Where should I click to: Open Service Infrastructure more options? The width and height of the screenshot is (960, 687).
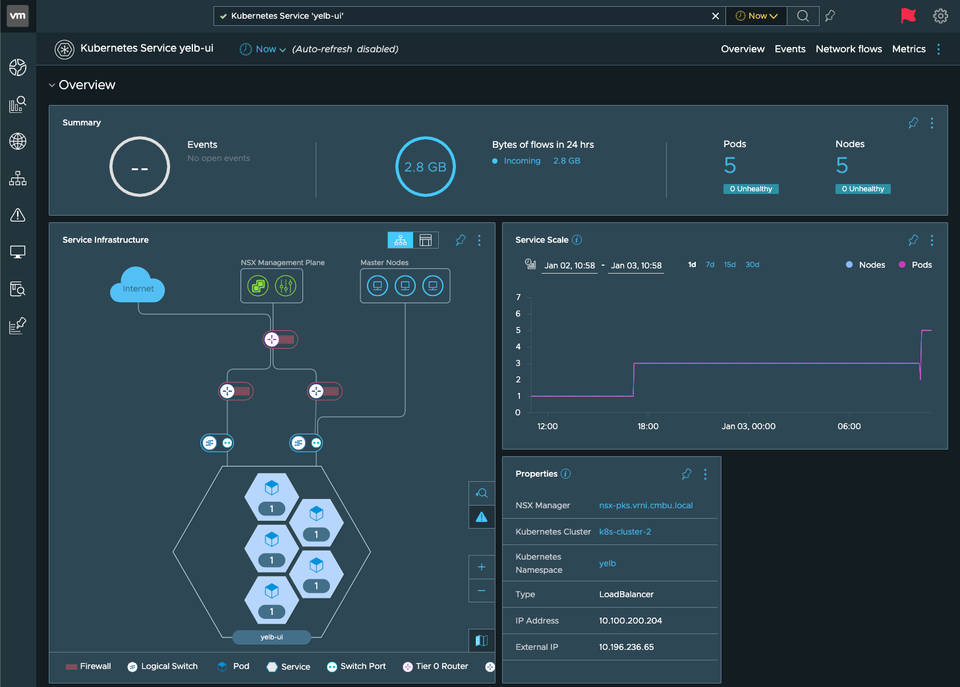pyautogui.click(x=479, y=240)
